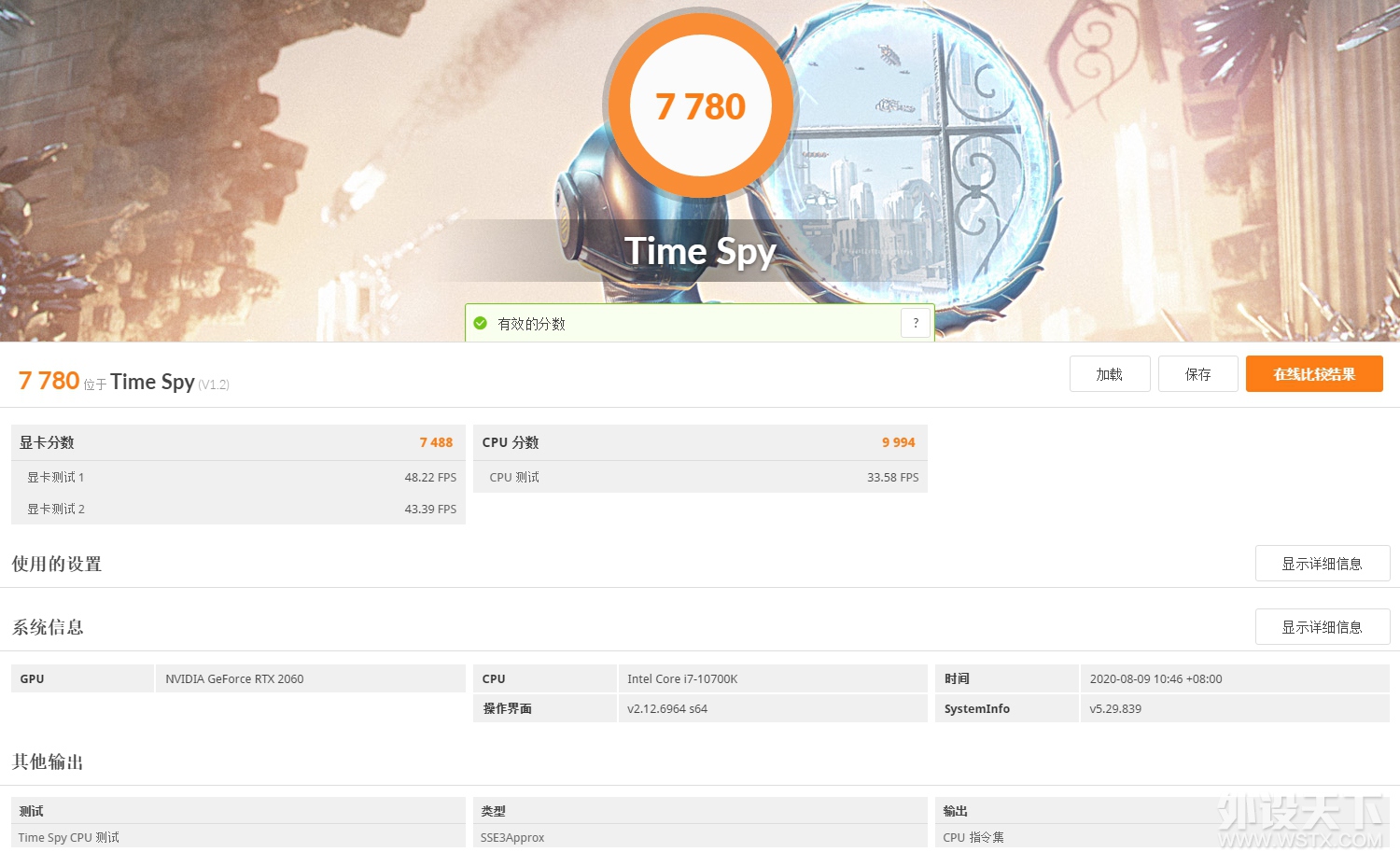Image resolution: width=1400 pixels, height=866 pixels.
Task: Select the Time Spy CPU 测试 row
Action: point(238,837)
